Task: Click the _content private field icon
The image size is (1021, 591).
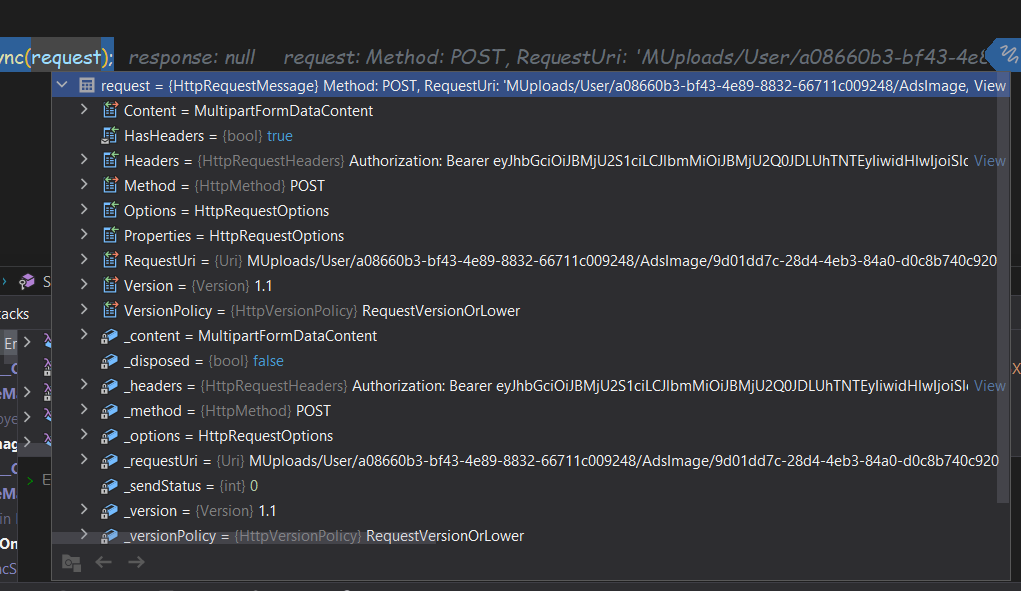Action: 109,336
